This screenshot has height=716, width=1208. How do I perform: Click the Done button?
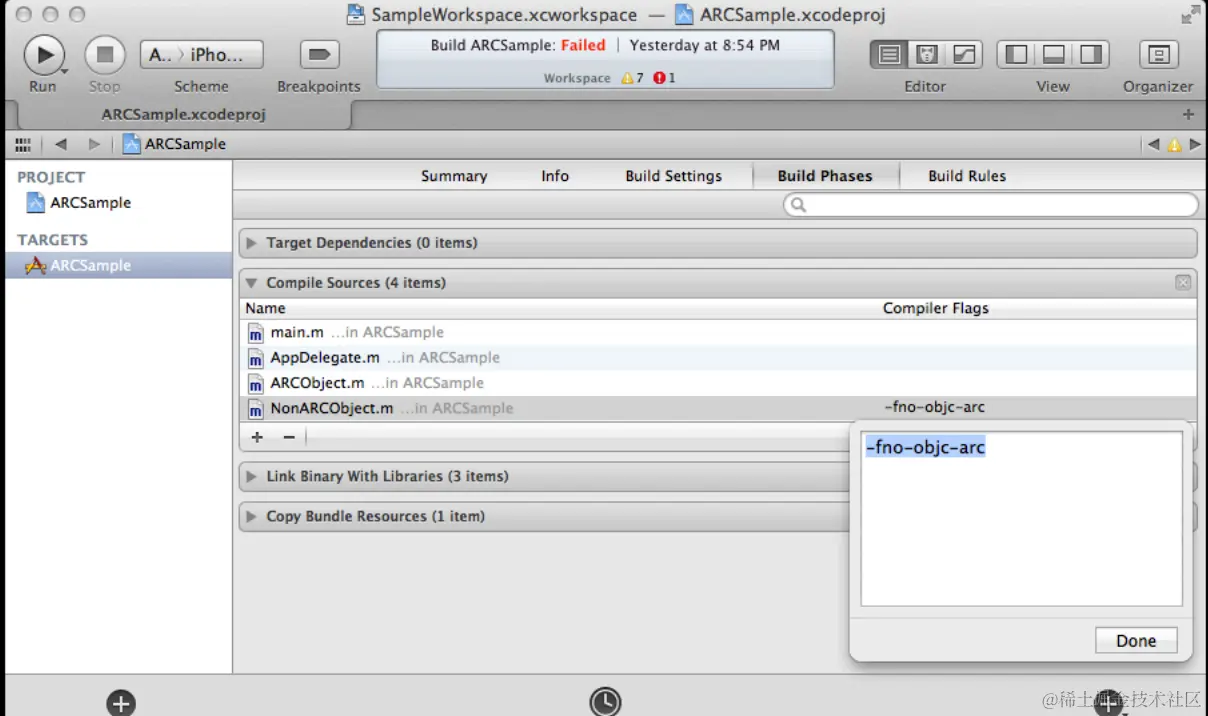pos(1136,641)
